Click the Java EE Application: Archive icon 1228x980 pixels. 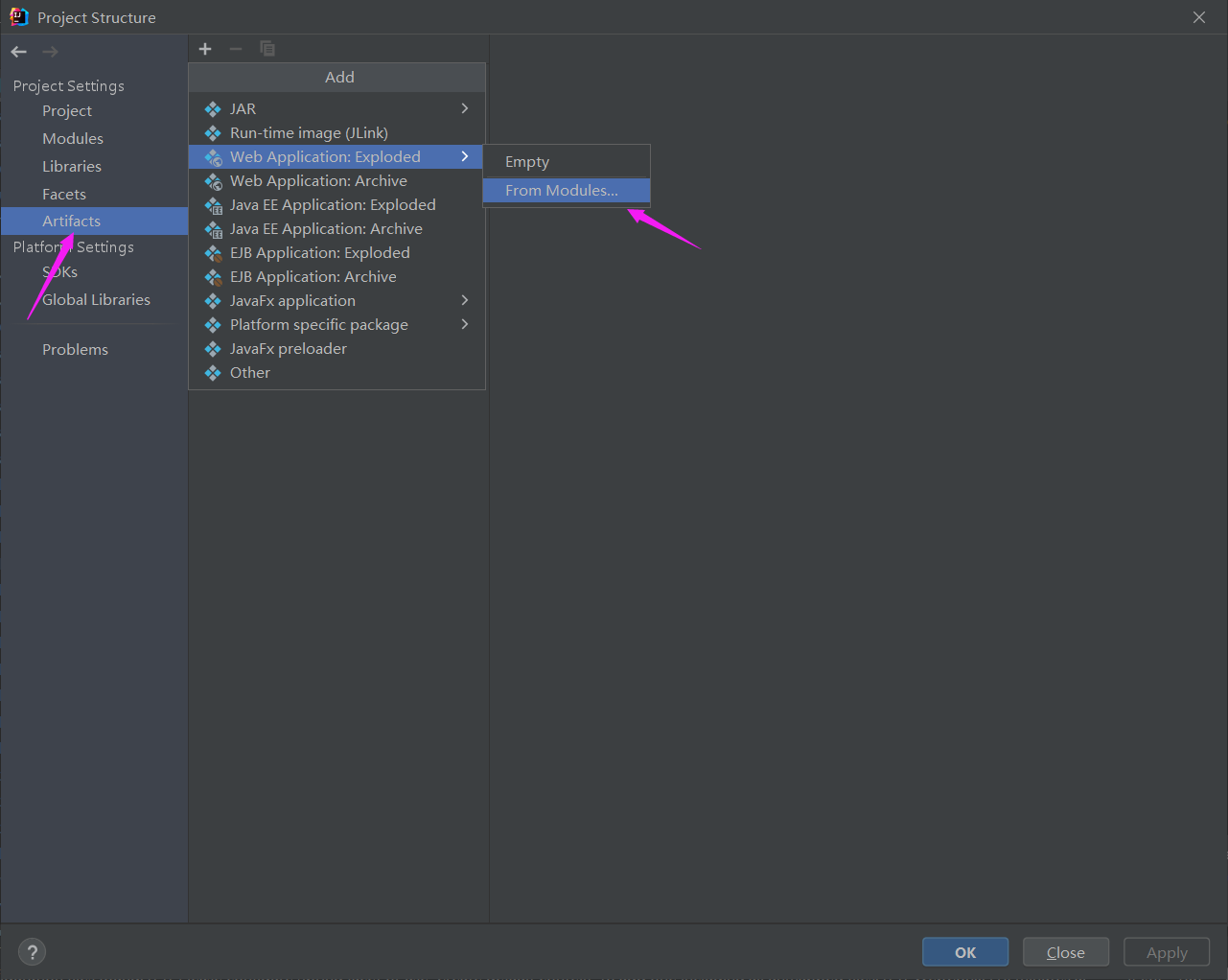pyautogui.click(x=213, y=229)
